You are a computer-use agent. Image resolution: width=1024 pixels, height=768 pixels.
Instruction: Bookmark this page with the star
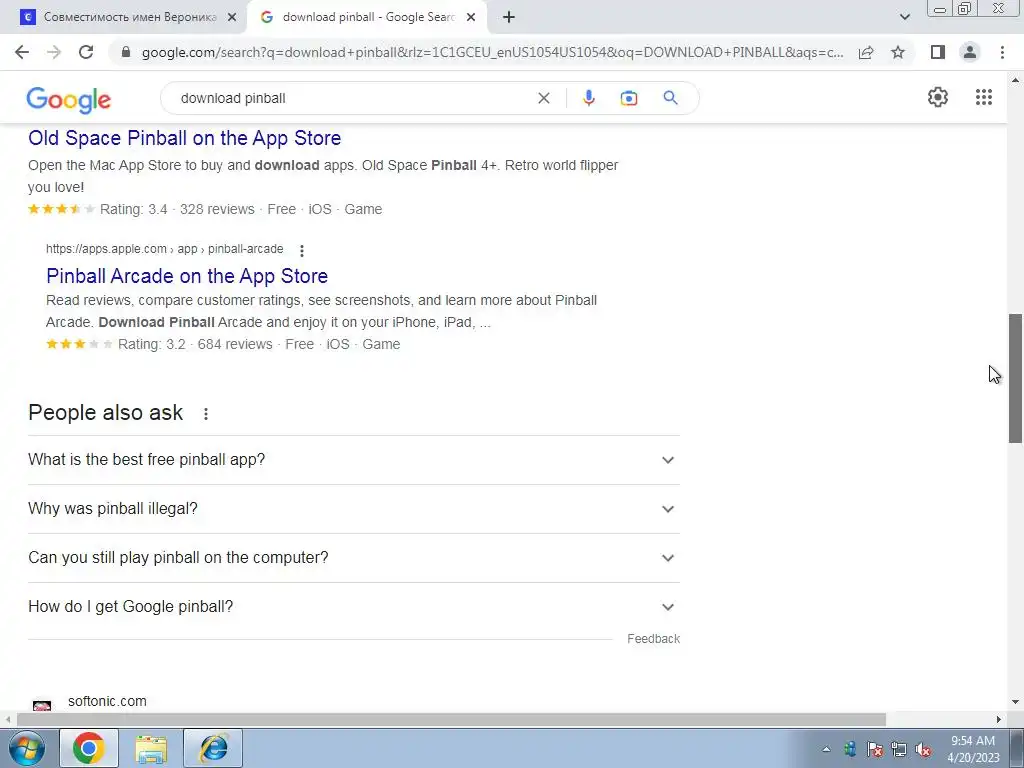pyautogui.click(x=898, y=52)
